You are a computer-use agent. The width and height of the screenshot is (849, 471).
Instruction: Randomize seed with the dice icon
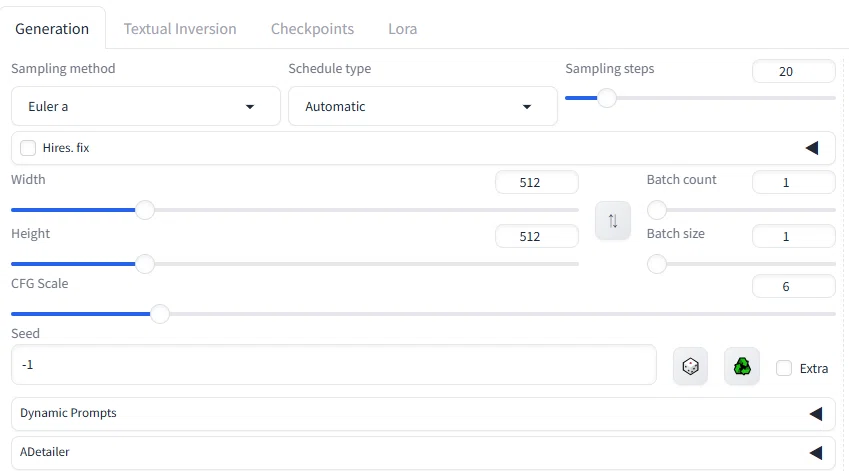click(690, 367)
